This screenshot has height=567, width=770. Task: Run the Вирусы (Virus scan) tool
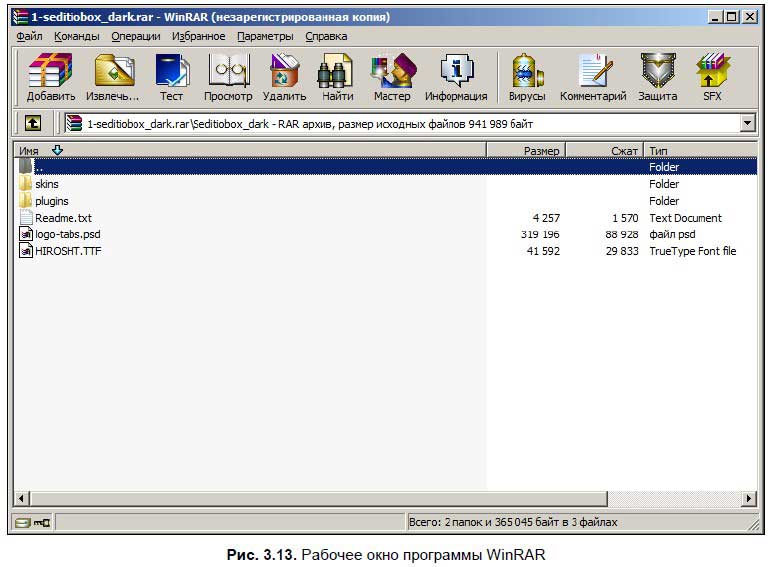(x=527, y=78)
